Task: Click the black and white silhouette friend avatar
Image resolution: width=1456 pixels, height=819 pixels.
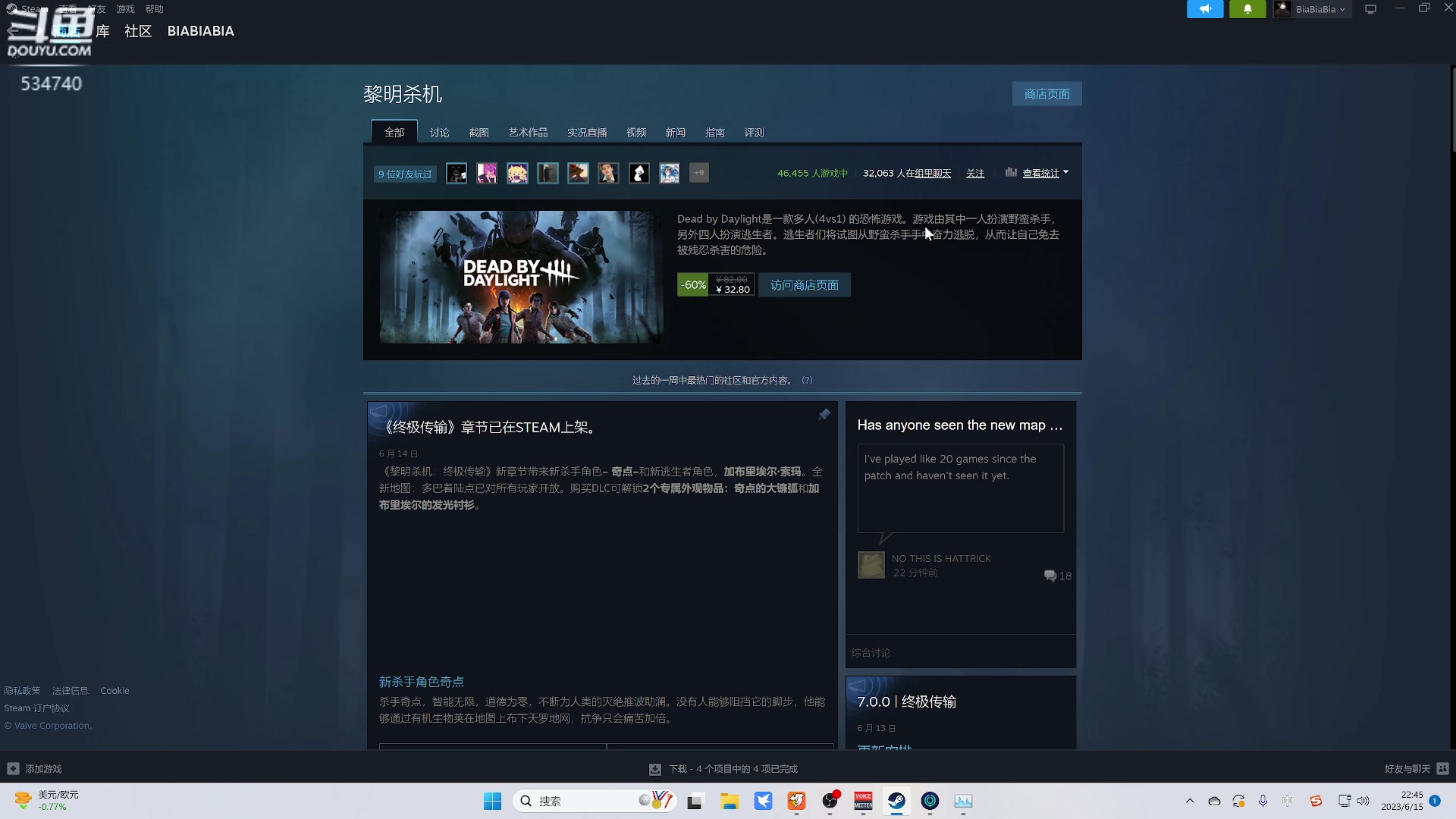Action: click(639, 173)
